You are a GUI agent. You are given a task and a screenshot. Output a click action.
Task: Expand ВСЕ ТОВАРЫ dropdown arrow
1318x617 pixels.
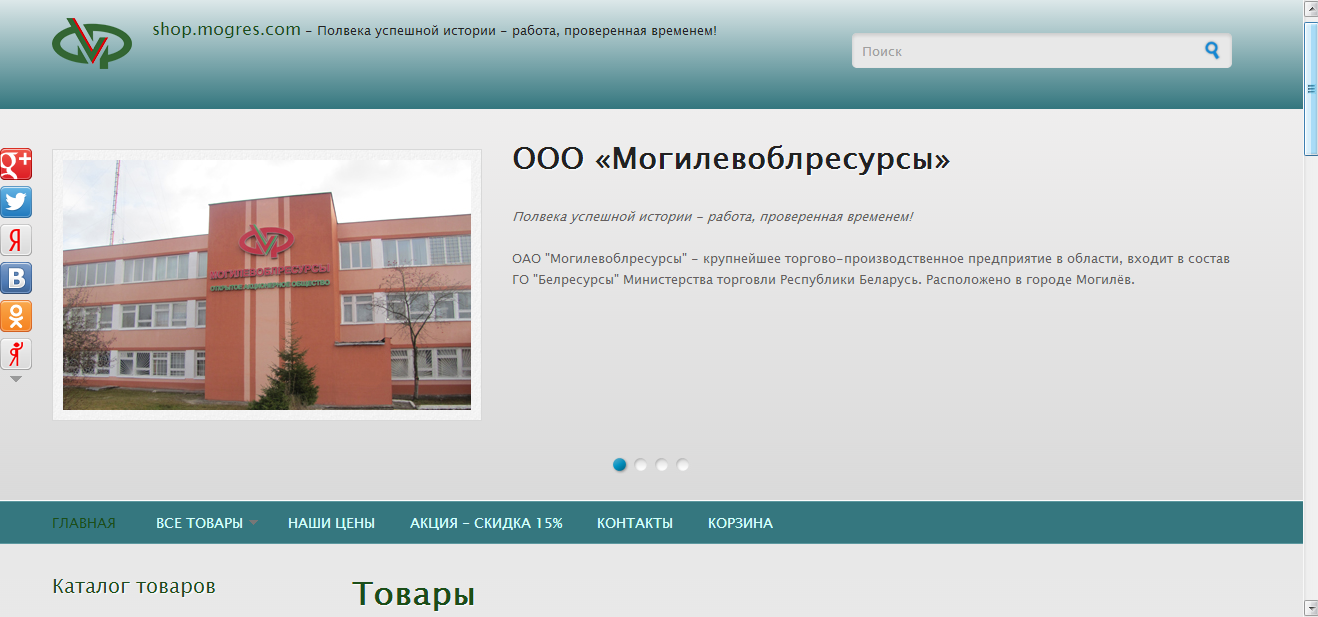point(253,523)
